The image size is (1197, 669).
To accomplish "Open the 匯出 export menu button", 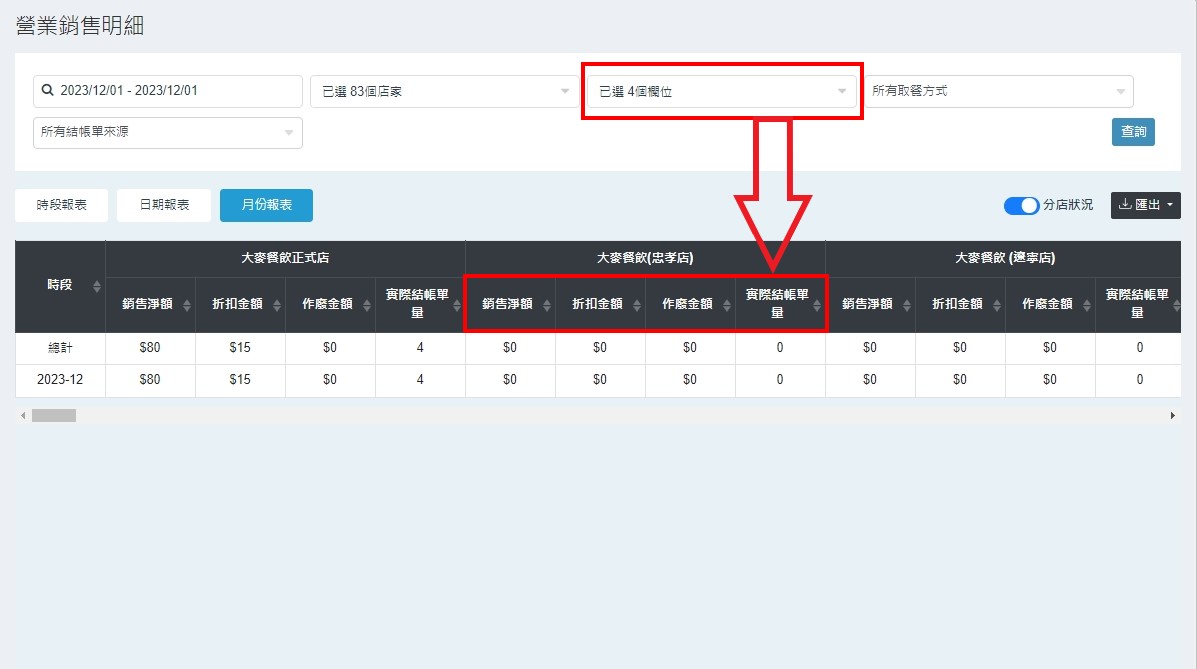I will point(1145,205).
